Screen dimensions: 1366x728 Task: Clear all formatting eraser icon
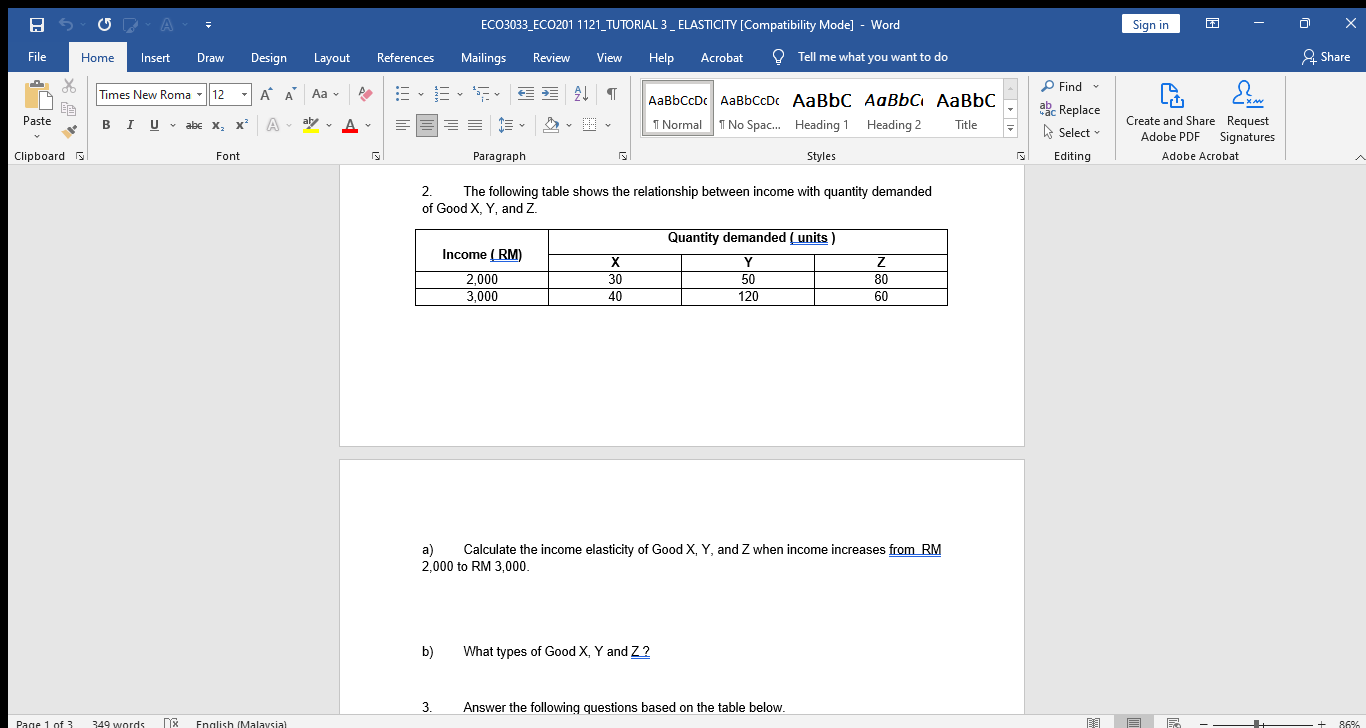365,94
